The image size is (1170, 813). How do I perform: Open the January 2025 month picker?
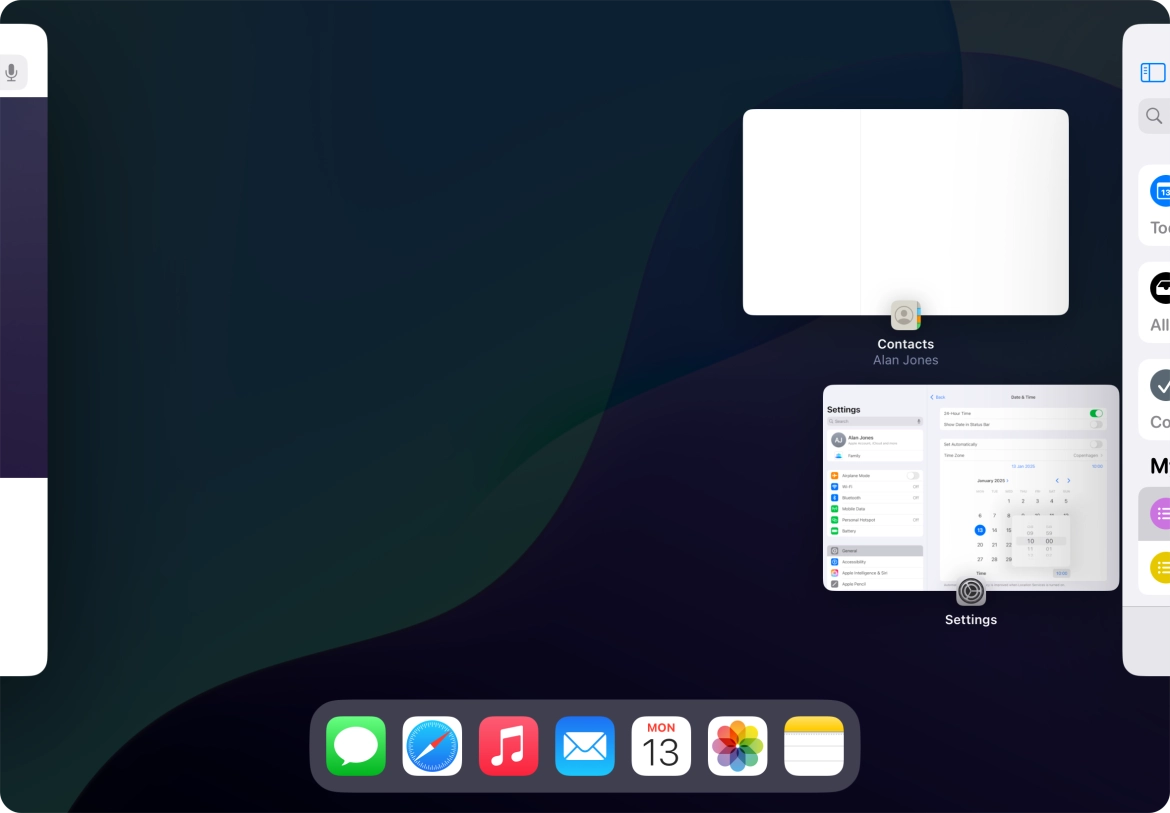(x=992, y=481)
